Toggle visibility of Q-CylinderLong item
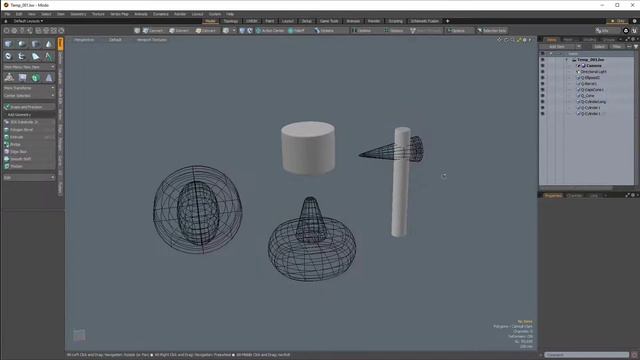The image size is (640, 360). tap(542, 102)
